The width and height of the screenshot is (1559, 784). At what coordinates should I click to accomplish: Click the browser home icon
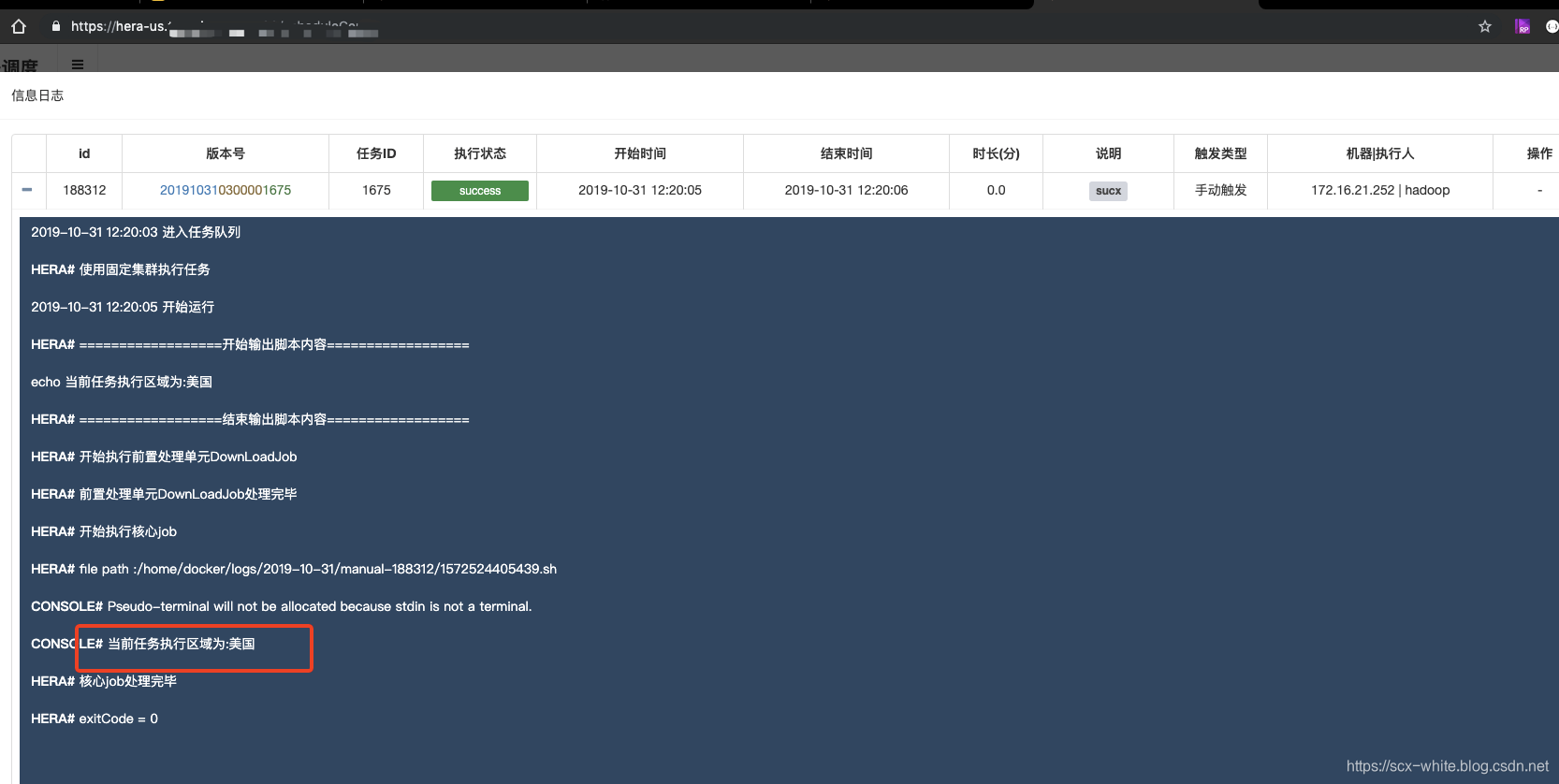(19, 26)
